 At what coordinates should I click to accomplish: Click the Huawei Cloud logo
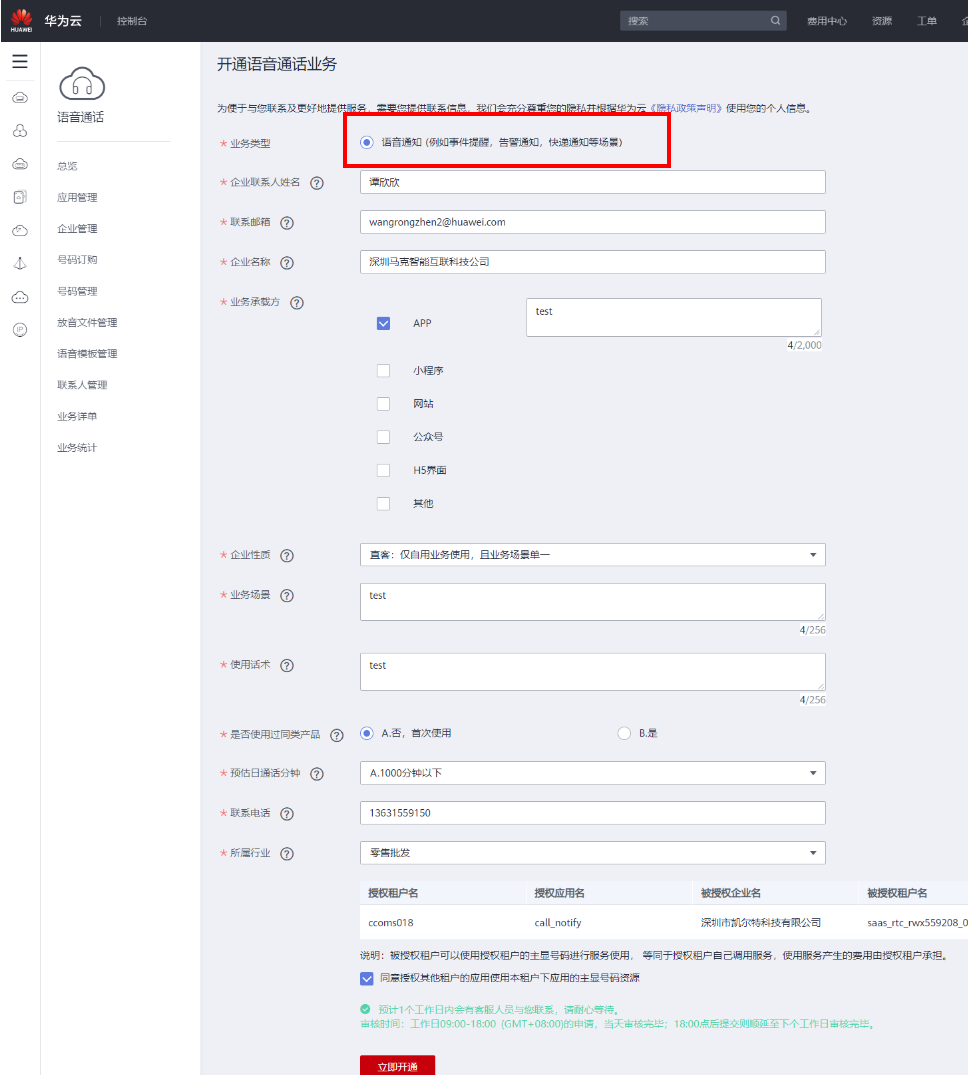point(22,20)
